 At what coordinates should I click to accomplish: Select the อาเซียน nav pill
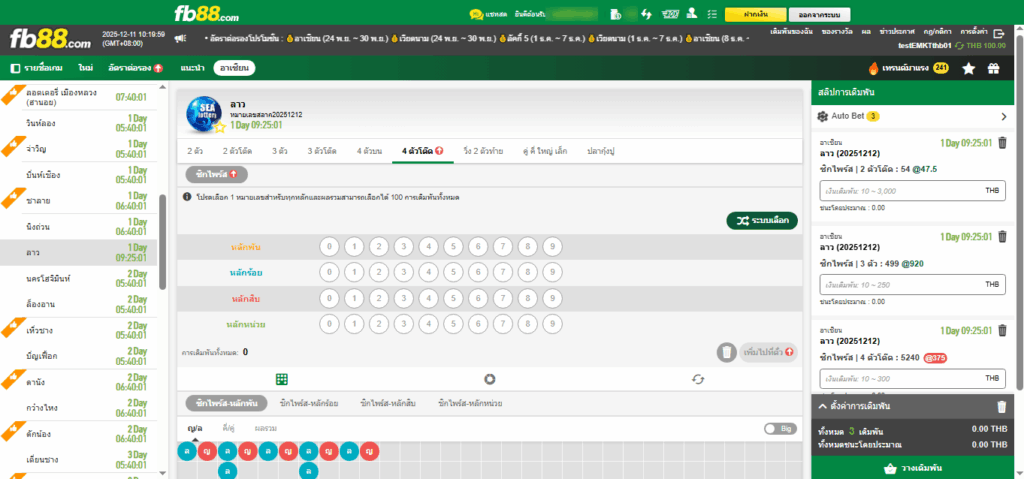tap(234, 68)
